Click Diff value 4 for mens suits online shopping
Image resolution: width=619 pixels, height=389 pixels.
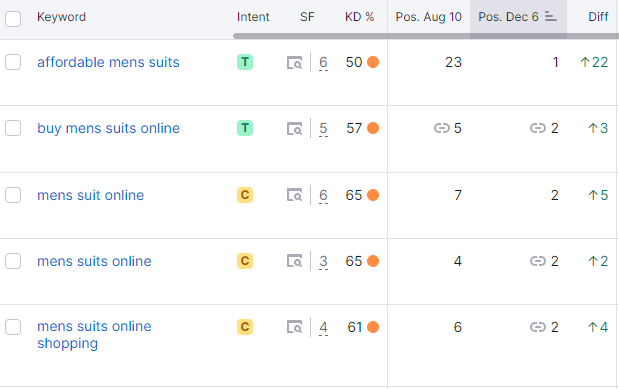pos(598,327)
